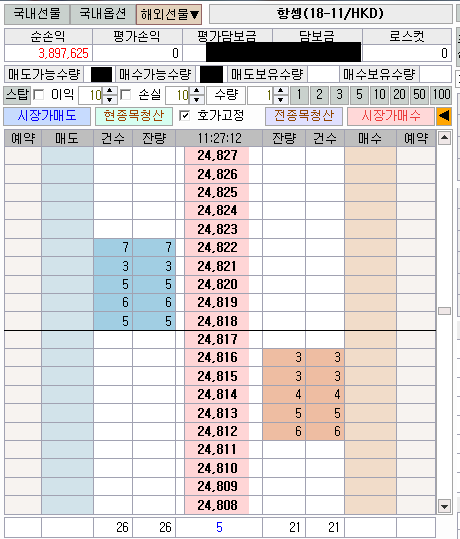
Task: Enable the 이익 stop checkbox
Action: click(x=39, y=95)
